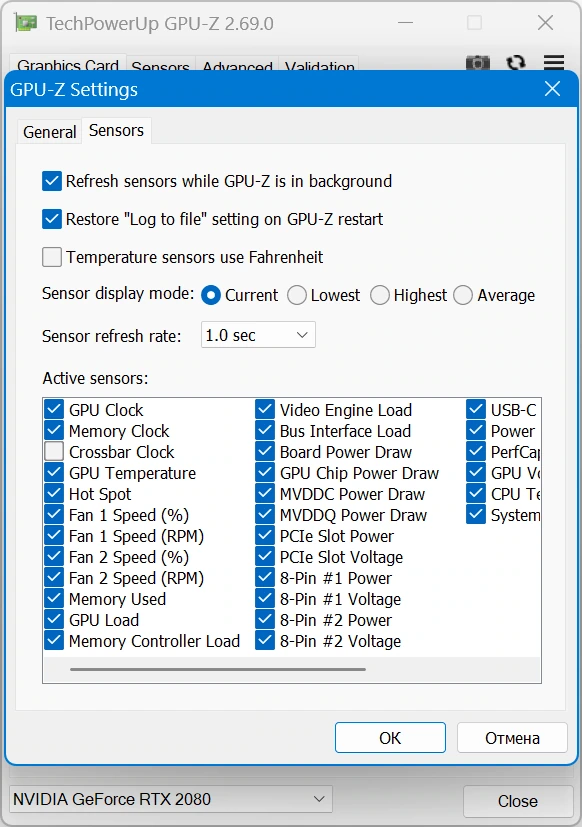Uncheck Board Power Draw sensor
The width and height of the screenshot is (582, 827).
coord(265,451)
